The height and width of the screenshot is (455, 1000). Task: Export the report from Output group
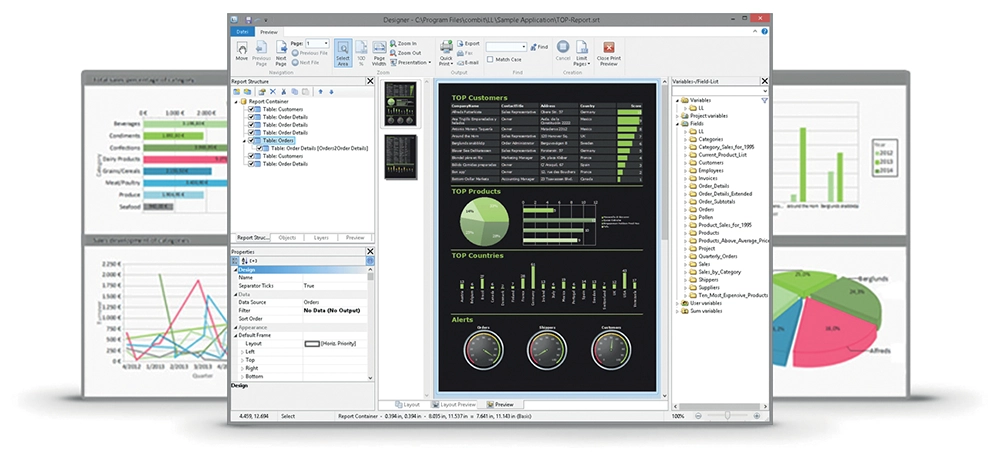tap(470, 44)
